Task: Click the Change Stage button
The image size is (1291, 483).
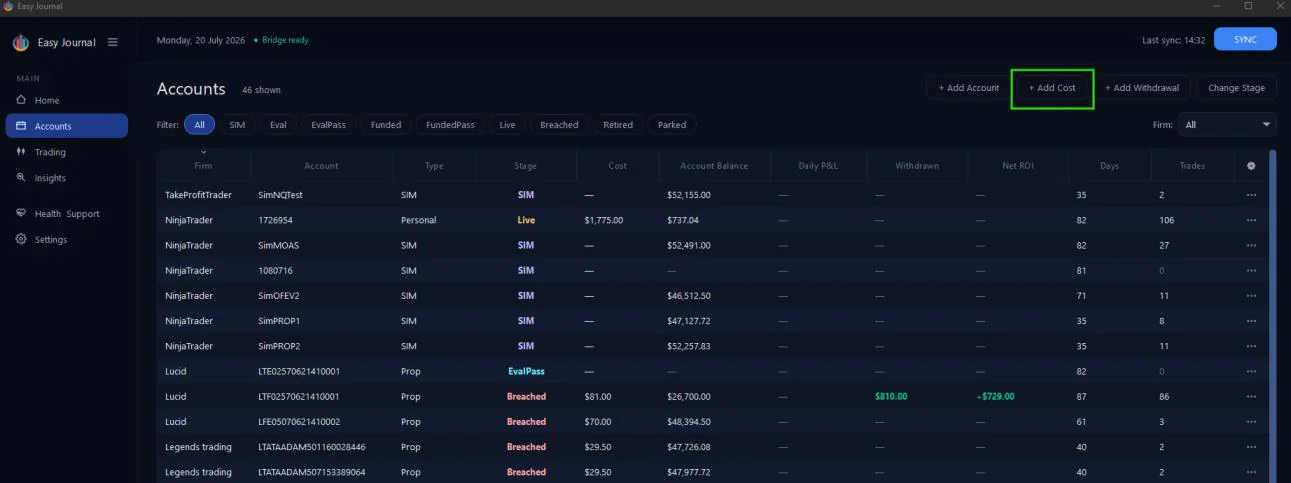Action: [1236, 88]
